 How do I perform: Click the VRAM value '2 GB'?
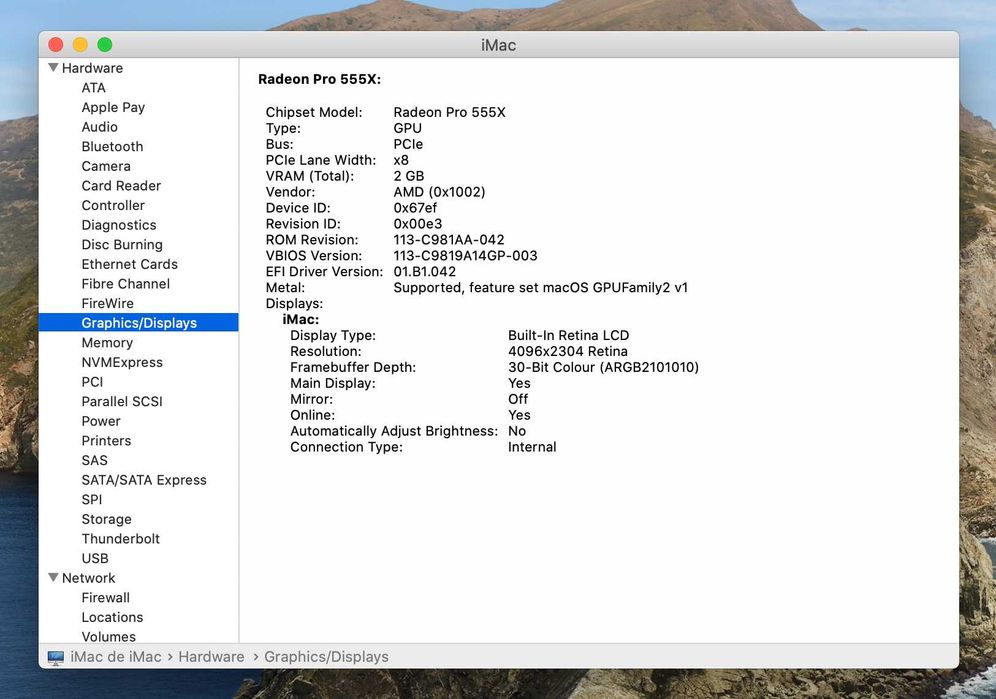pos(408,176)
